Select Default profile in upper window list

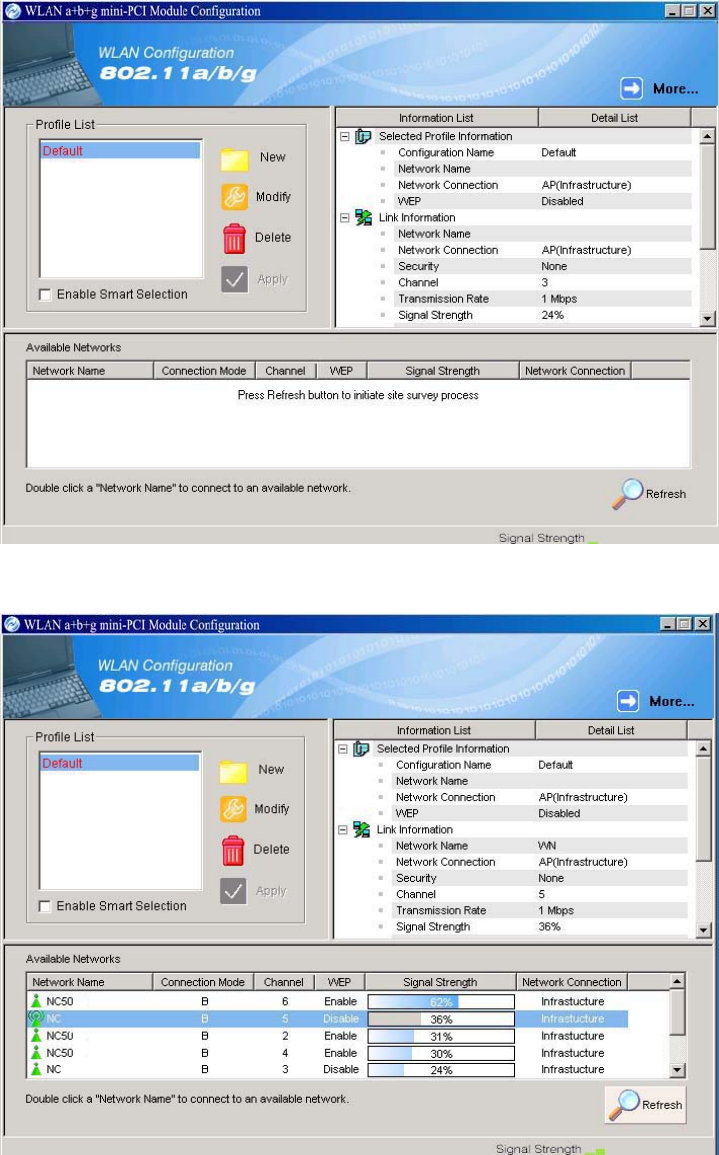point(120,151)
